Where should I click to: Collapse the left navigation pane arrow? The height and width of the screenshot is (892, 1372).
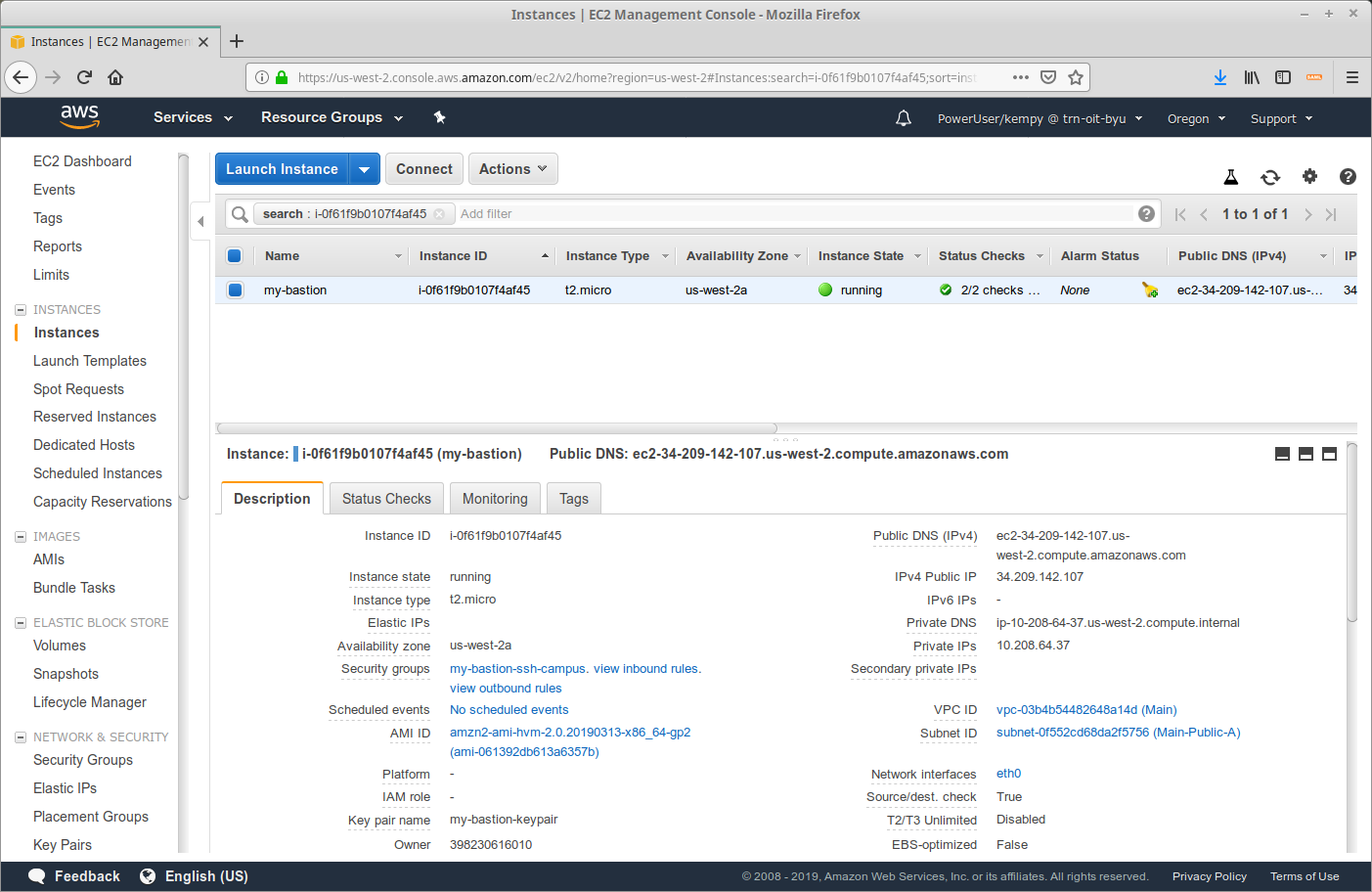(200, 221)
